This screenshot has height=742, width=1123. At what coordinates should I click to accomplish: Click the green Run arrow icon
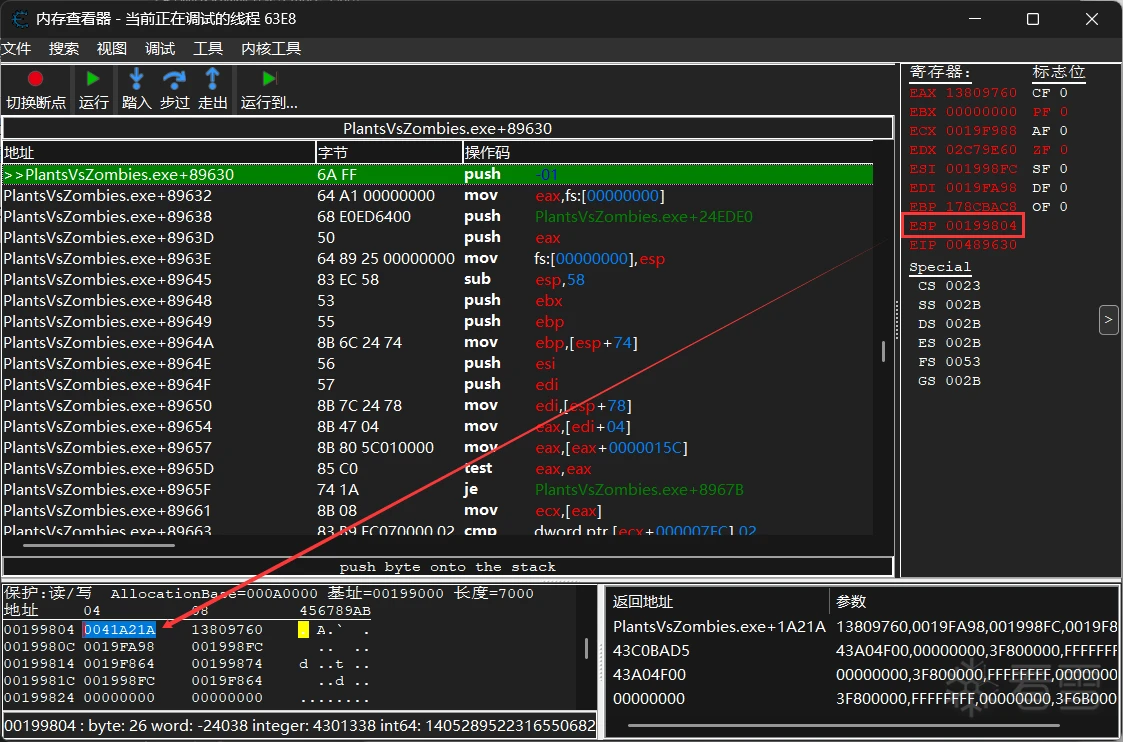click(x=93, y=79)
